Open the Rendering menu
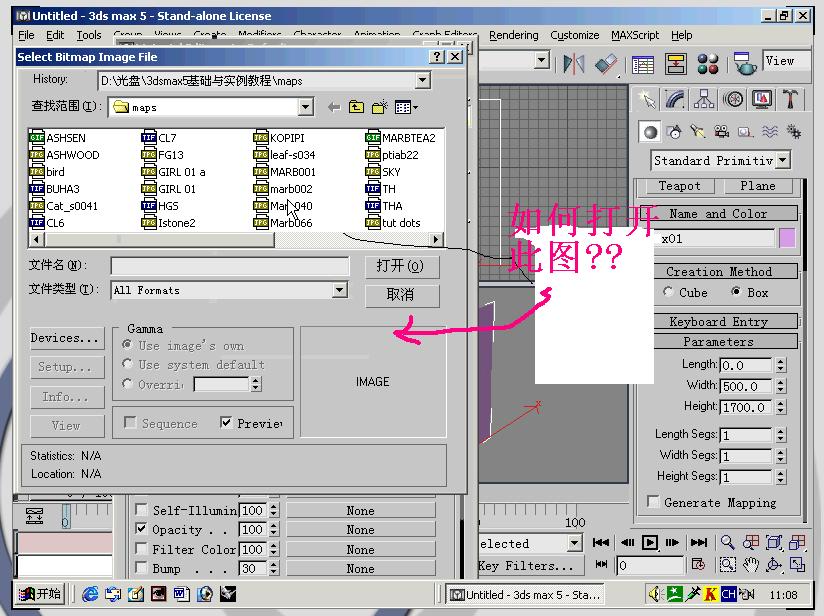The image size is (824, 616). click(x=513, y=35)
